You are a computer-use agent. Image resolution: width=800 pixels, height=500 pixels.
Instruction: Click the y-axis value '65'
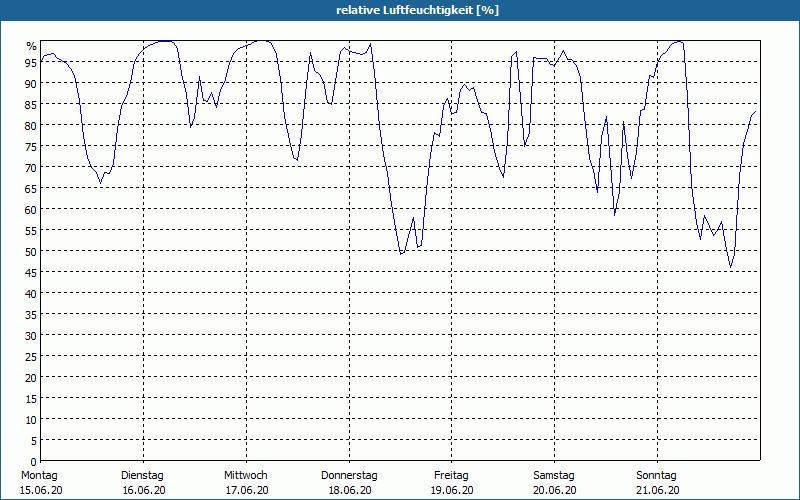click(x=31, y=189)
